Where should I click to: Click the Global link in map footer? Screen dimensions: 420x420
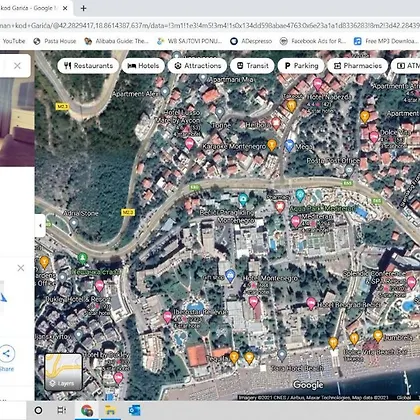(x=404, y=397)
